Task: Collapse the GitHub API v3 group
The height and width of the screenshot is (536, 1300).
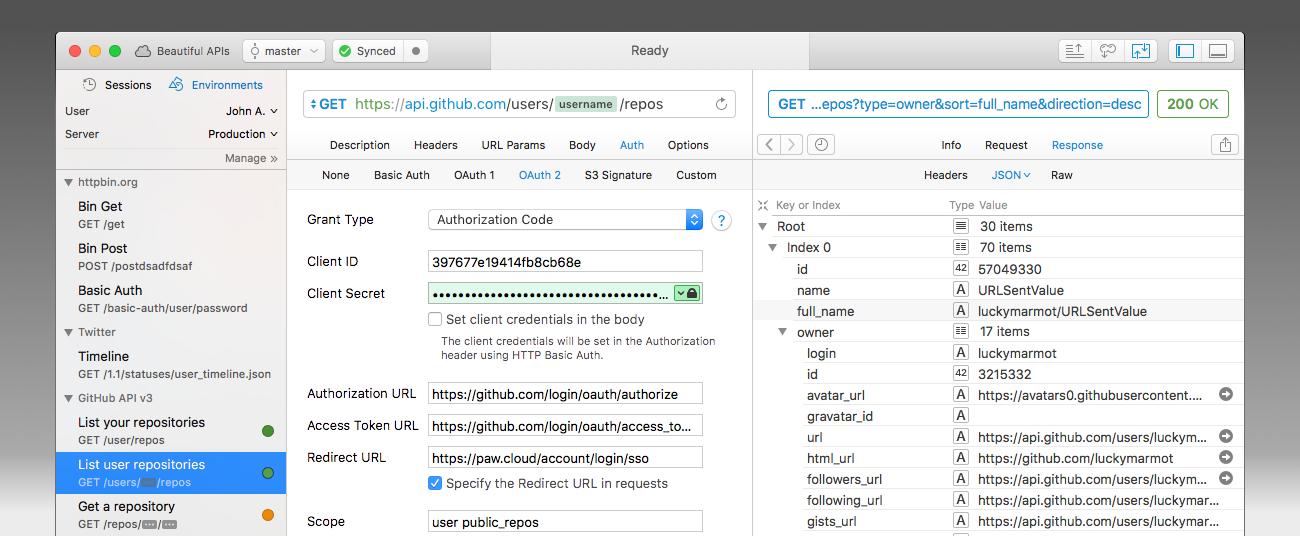Action: (x=68, y=399)
